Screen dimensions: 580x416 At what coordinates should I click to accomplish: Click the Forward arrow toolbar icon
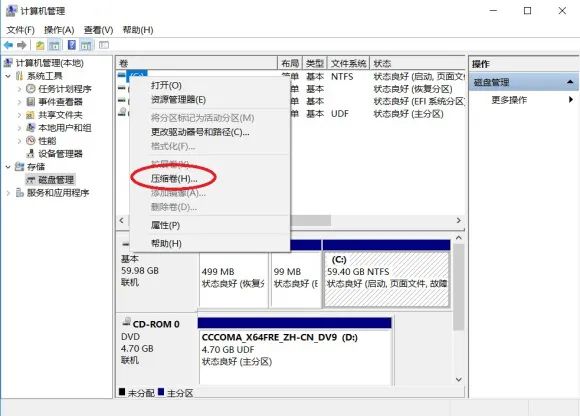tap(22, 45)
